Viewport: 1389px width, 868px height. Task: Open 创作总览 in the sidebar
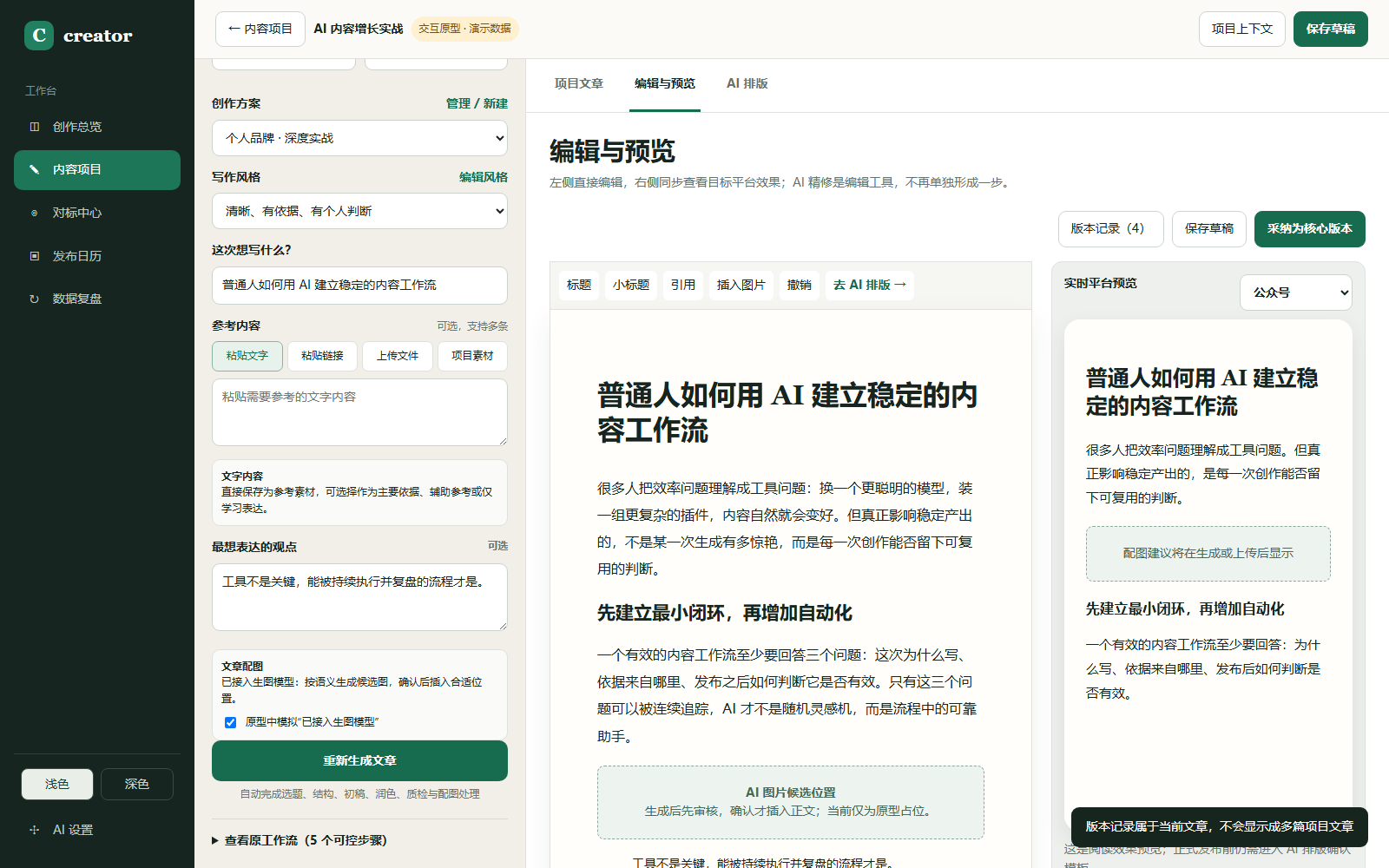coord(97,127)
